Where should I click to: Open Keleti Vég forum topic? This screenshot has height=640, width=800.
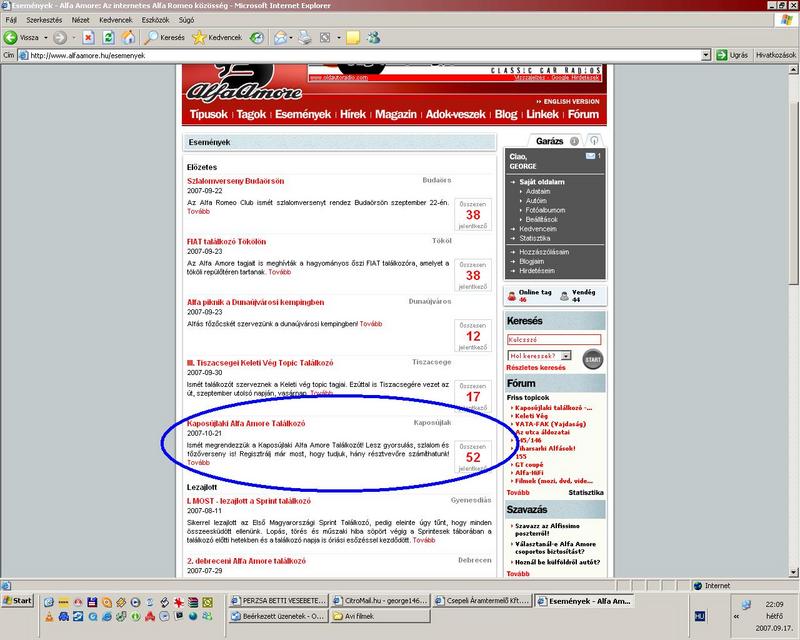coord(531,416)
